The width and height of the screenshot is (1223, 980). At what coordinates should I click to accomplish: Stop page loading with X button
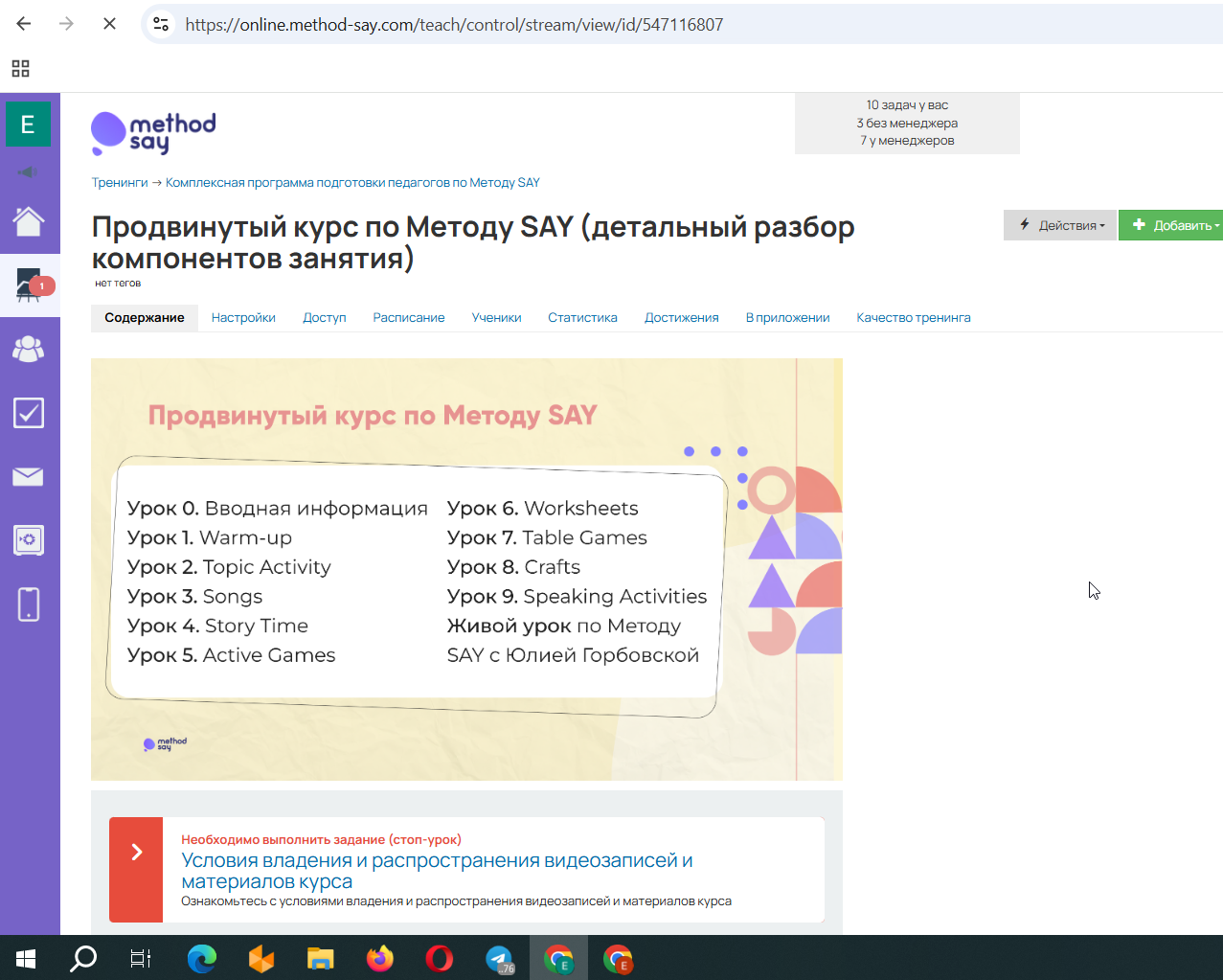pos(109,24)
